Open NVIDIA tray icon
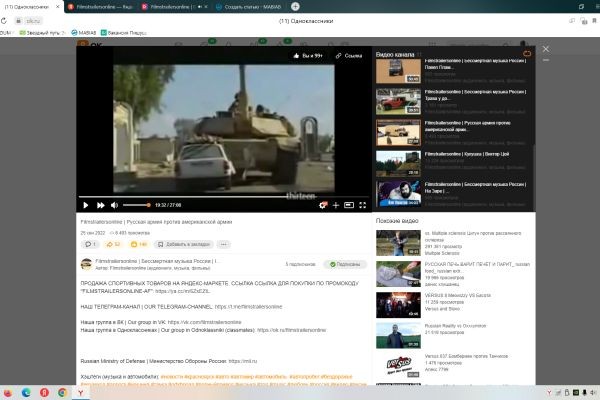This screenshot has height=400, width=600. pos(576,393)
